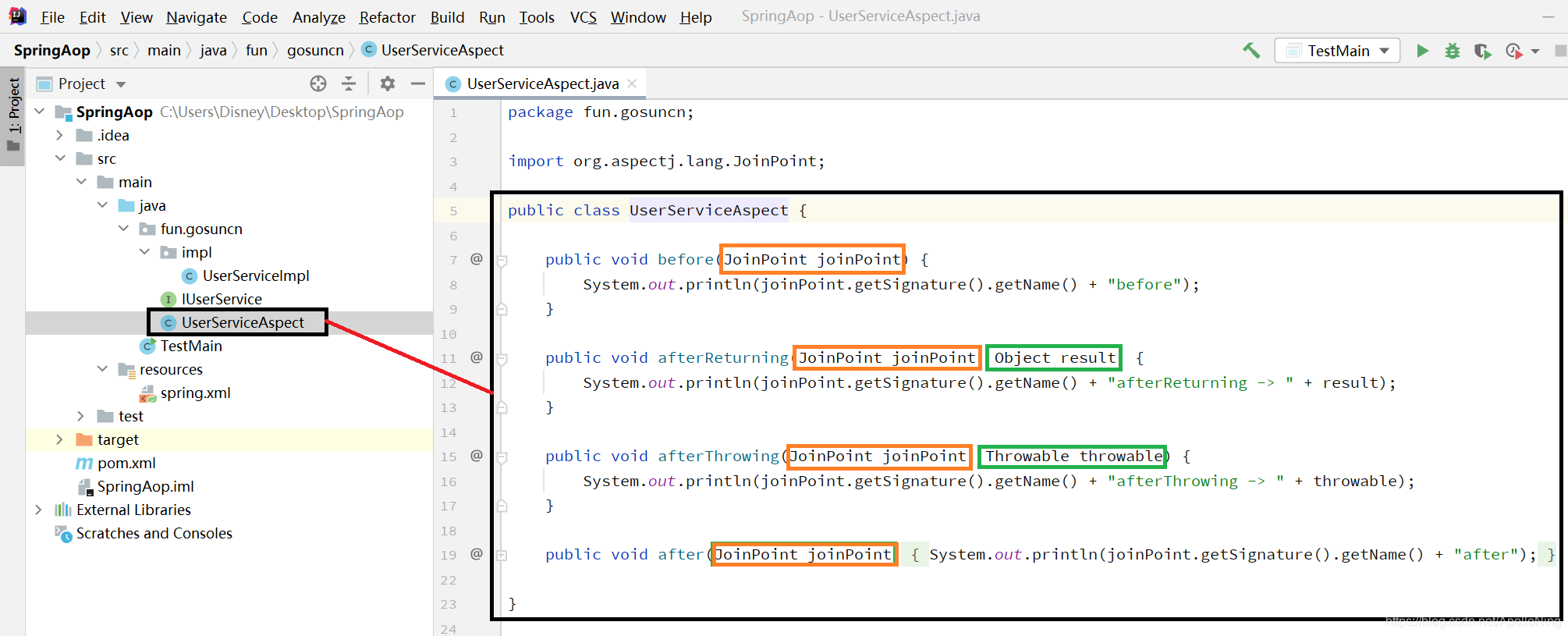Viewport: 1568px width, 636px height.
Task: Open the profiler run icon
Action: [1514, 51]
